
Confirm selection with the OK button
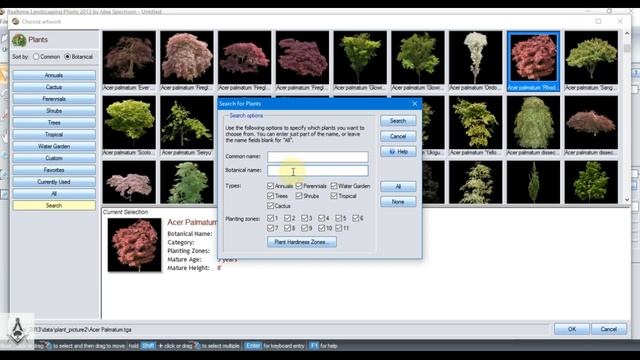(571, 329)
